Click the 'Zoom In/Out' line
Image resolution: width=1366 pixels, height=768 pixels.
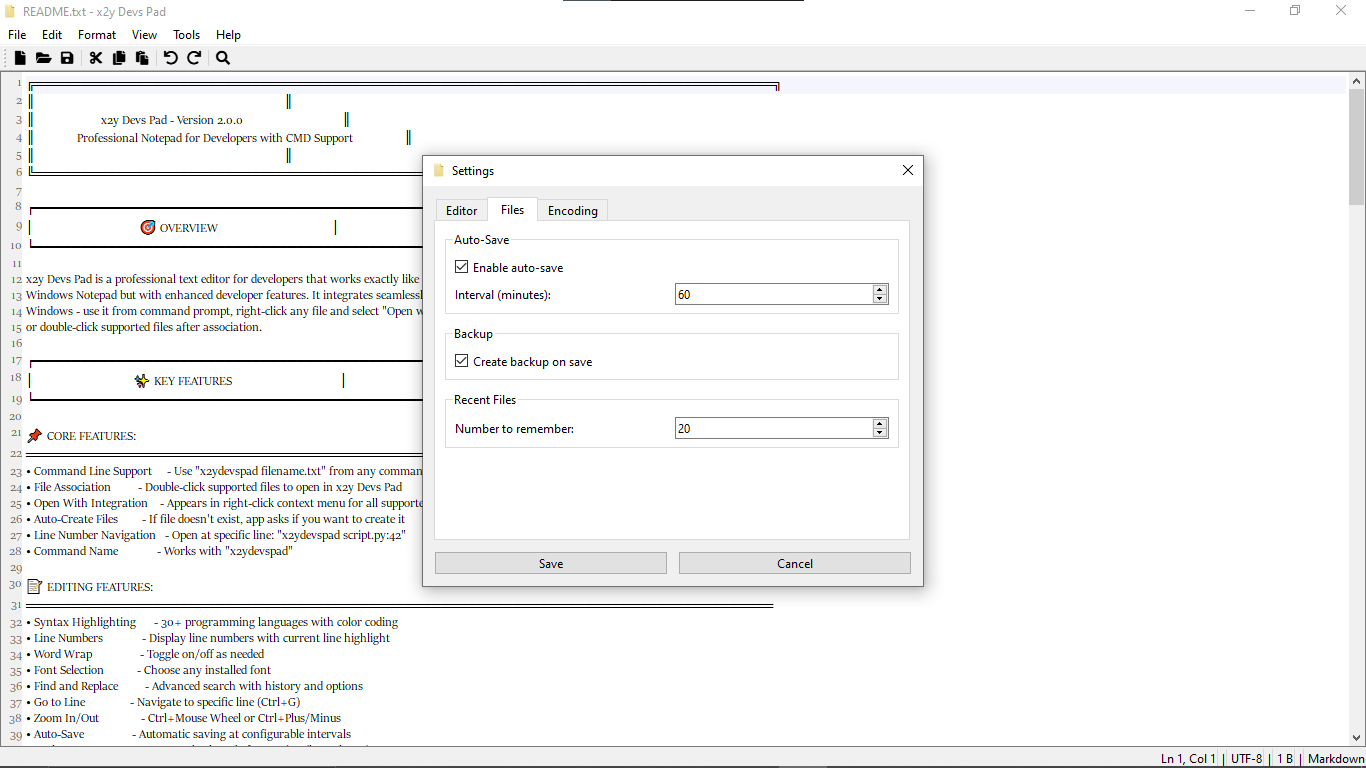(183, 718)
